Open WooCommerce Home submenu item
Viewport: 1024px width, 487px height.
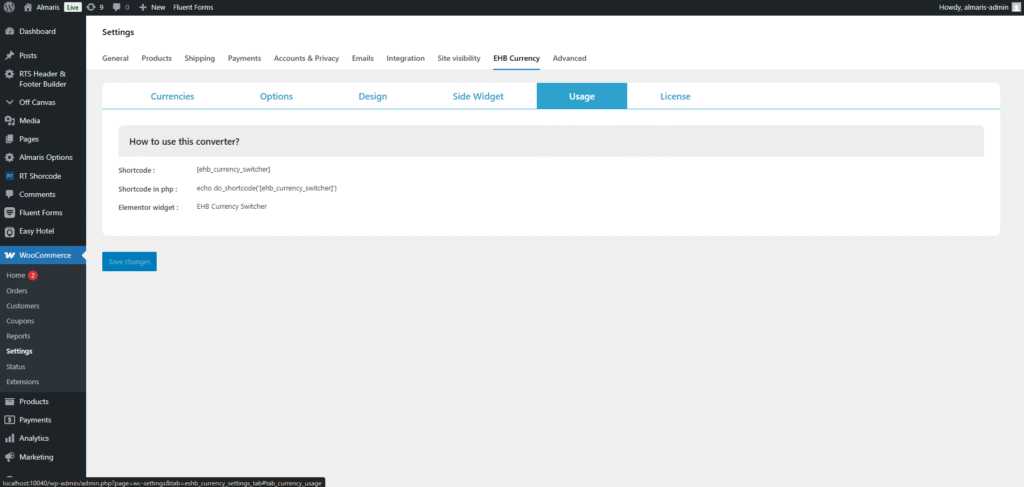[16, 275]
